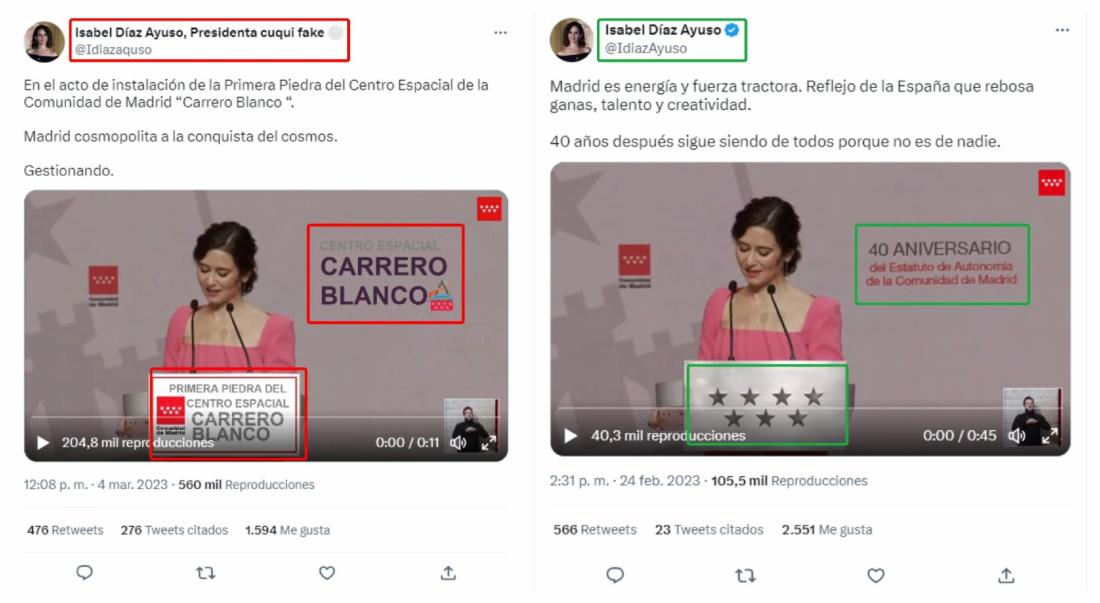
Task: Enter fullscreen on right video
Action: tap(1049, 435)
